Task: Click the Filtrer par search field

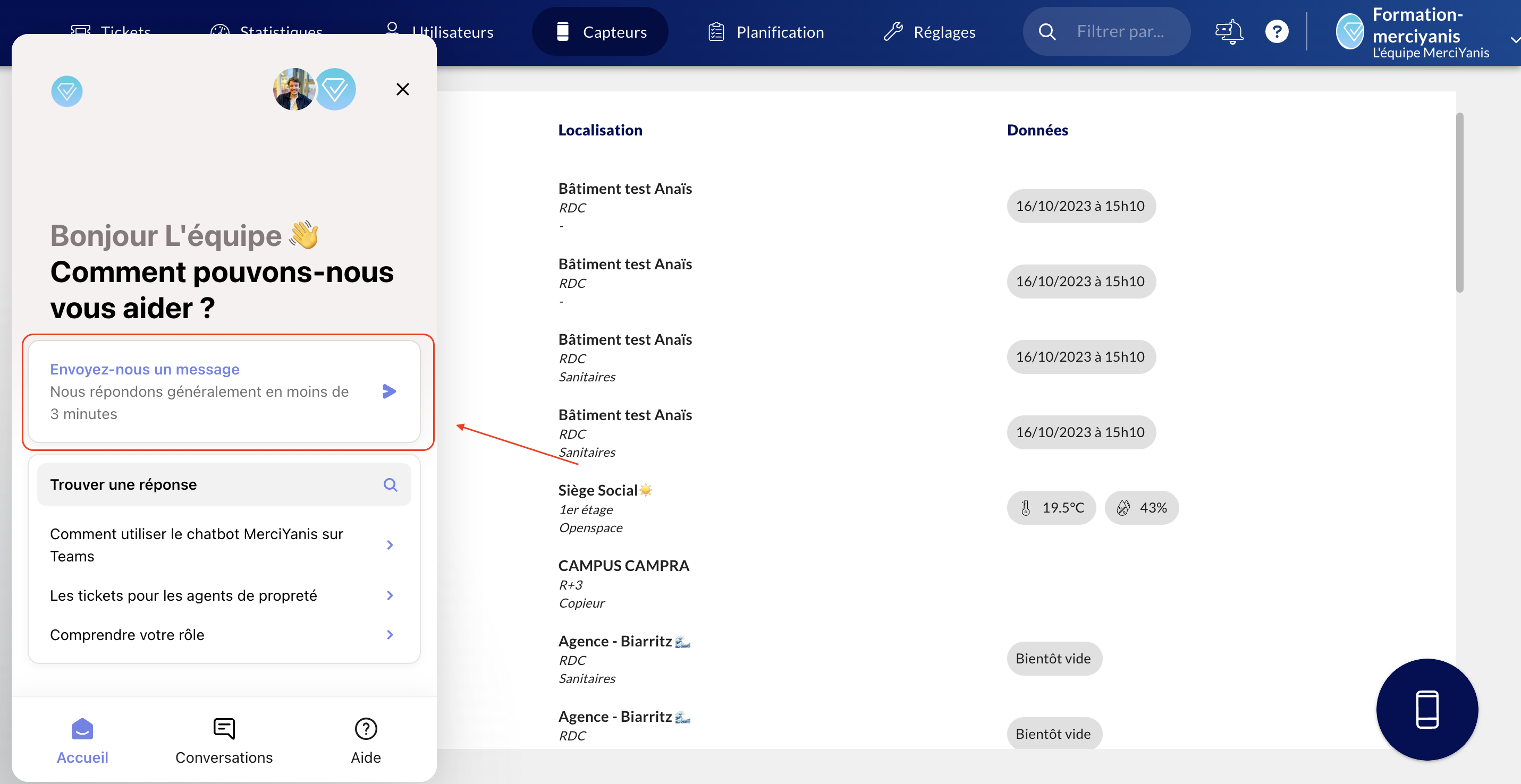Action: coord(1120,32)
